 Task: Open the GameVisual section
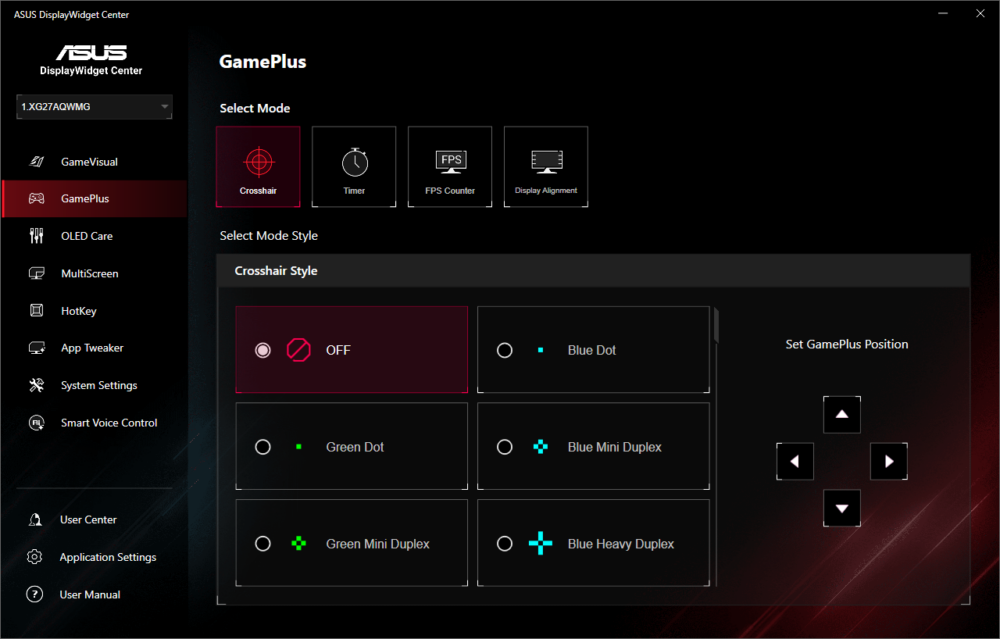point(89,162)
